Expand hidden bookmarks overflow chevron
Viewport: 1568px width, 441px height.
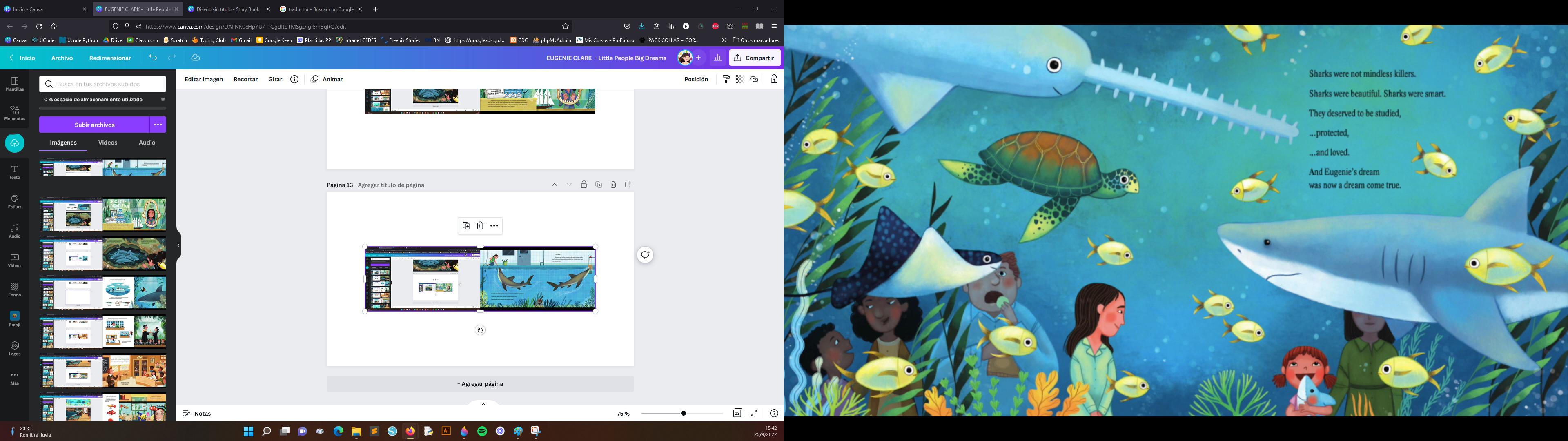[724, 40]
